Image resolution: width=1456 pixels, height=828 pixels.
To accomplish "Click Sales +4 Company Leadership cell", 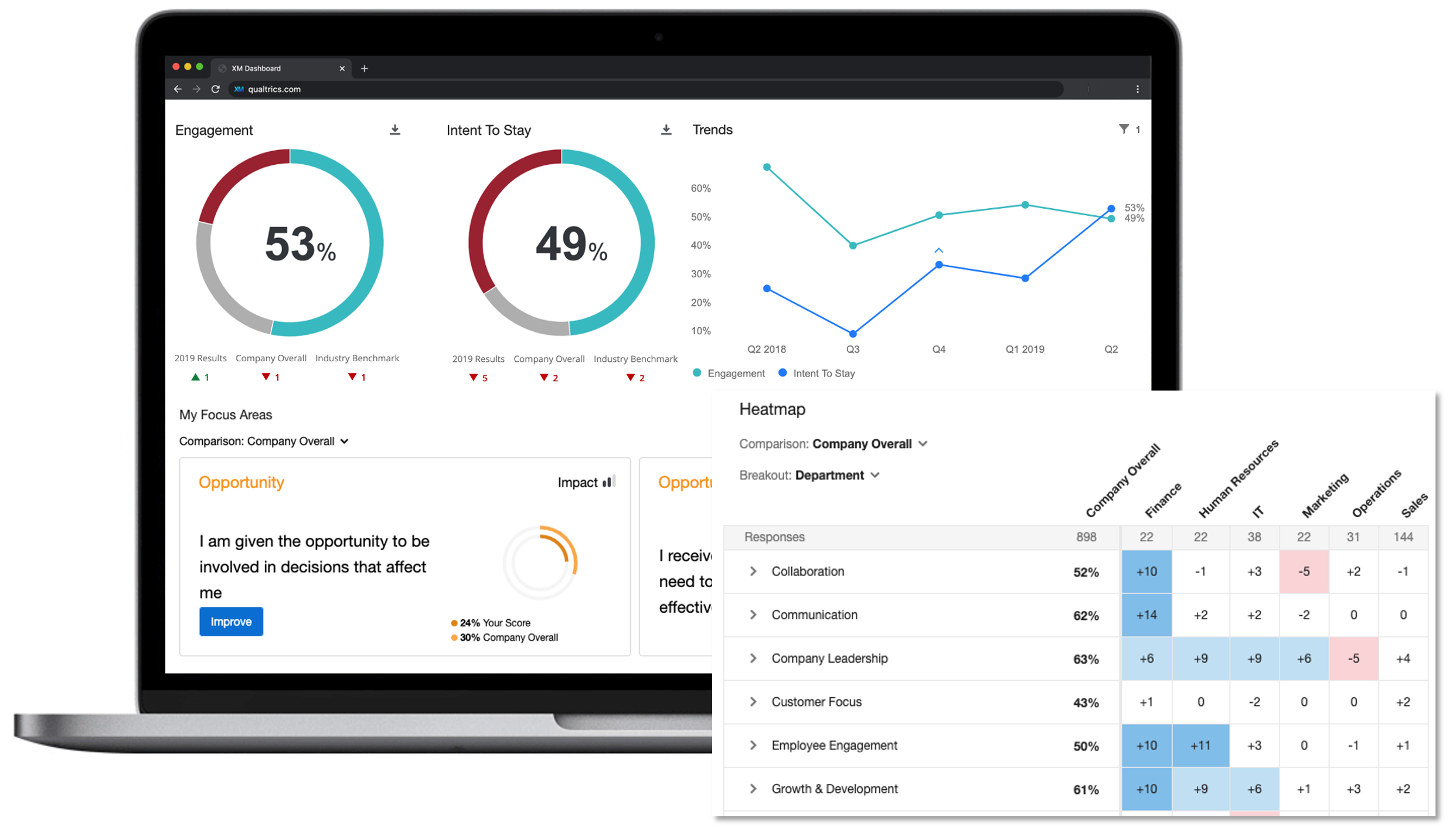I will (x=1403, y=659).
